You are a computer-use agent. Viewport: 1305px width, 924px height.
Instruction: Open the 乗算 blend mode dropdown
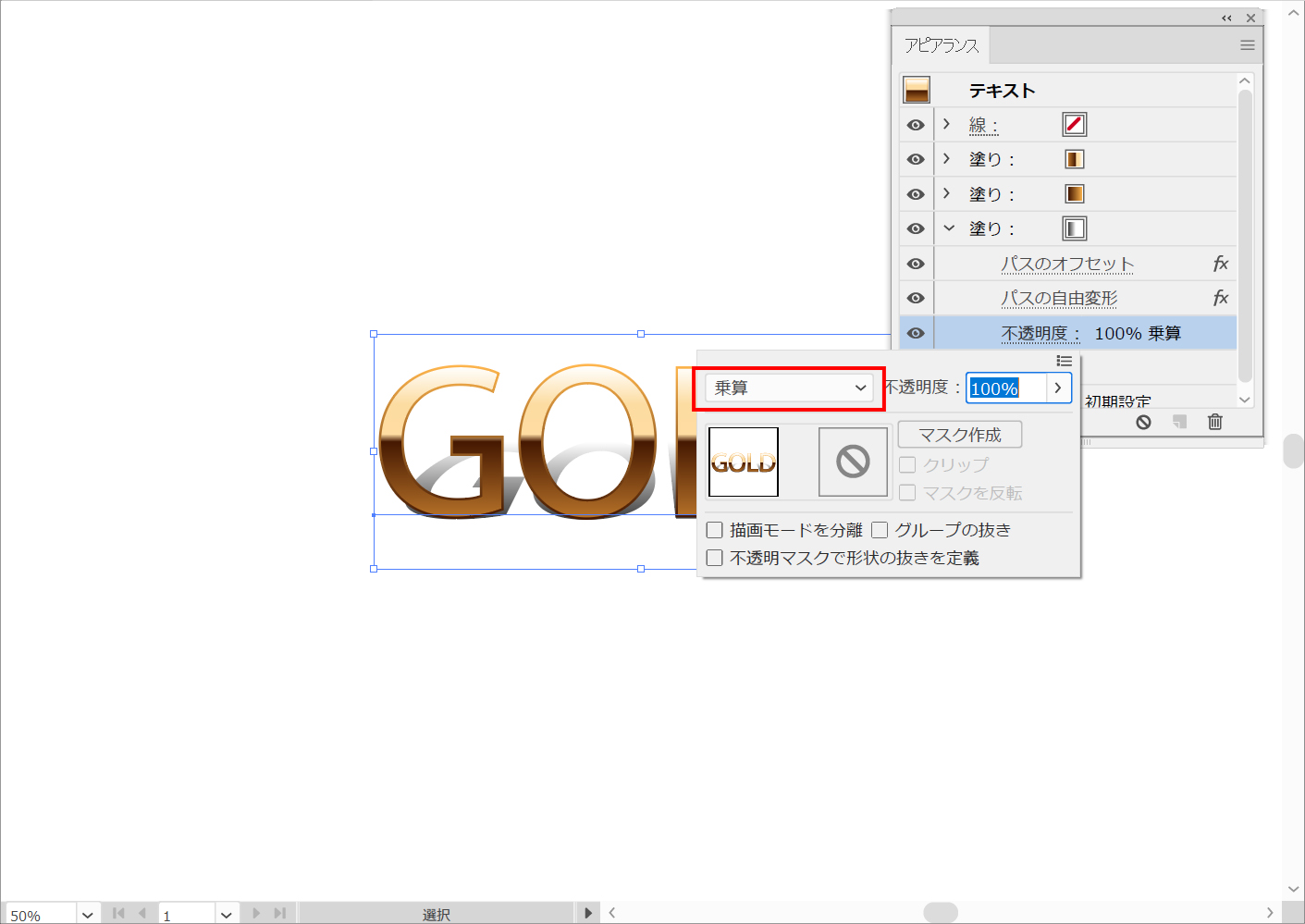pyautogui.click(x=789, y=388)
